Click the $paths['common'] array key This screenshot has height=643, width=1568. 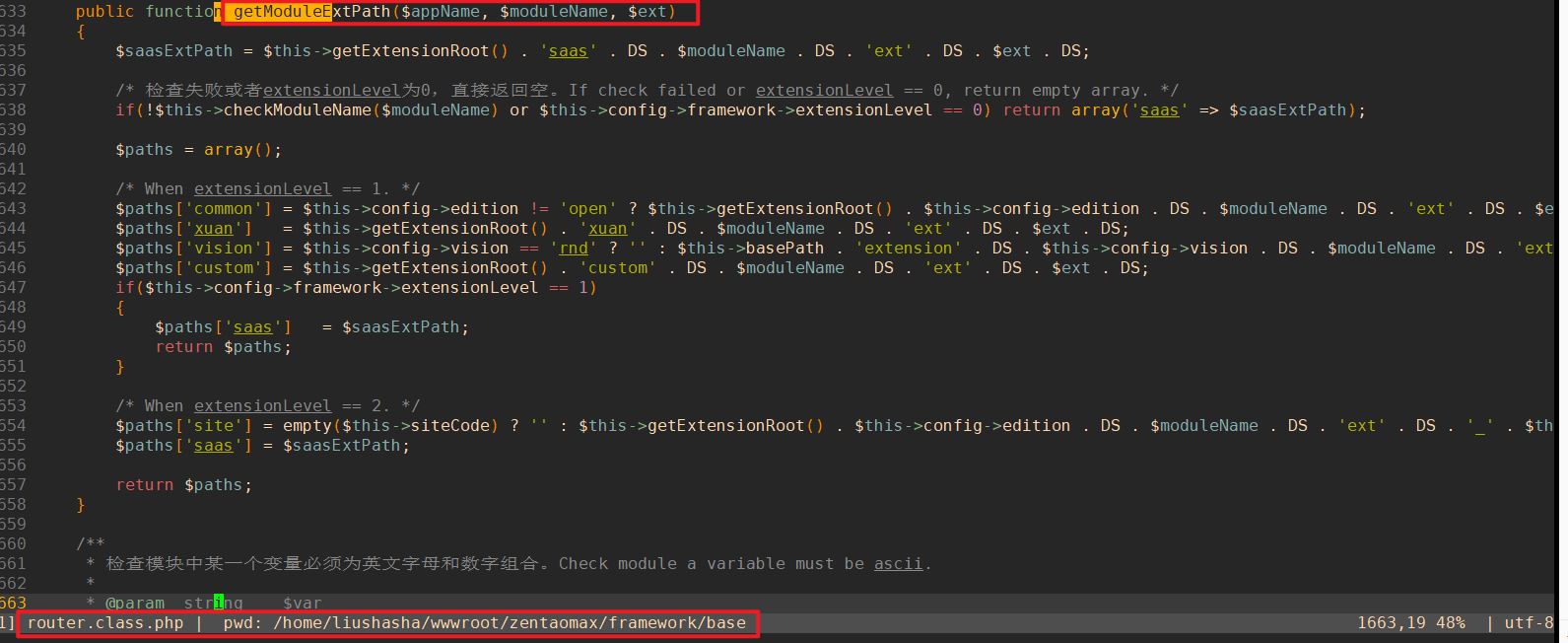[x=194, y=209]
